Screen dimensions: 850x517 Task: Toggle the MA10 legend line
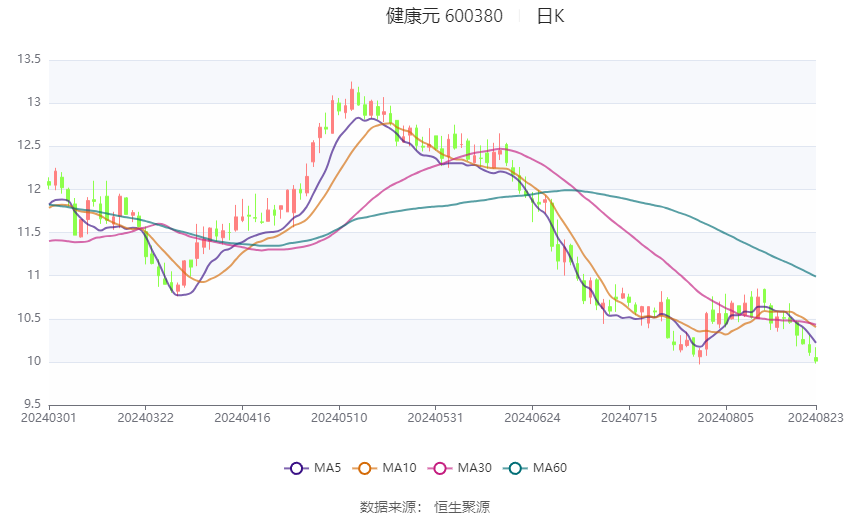[385, 468]
